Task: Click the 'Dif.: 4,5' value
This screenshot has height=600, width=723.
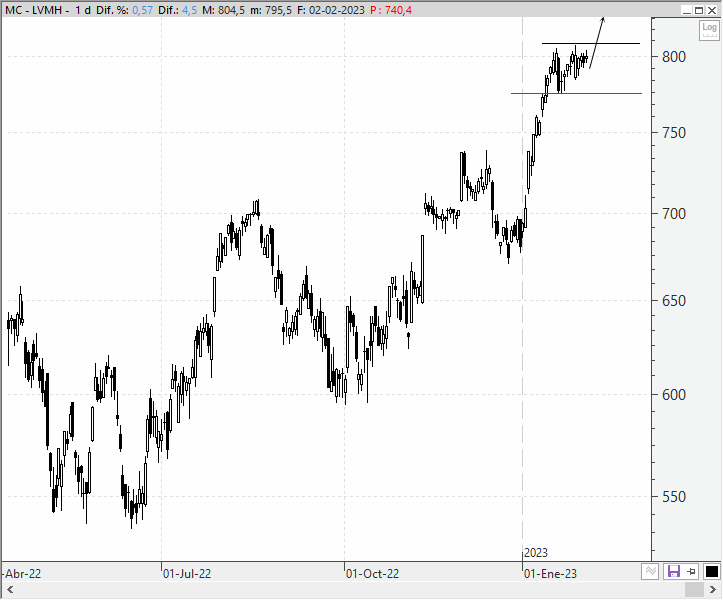Action: (178, 10)
